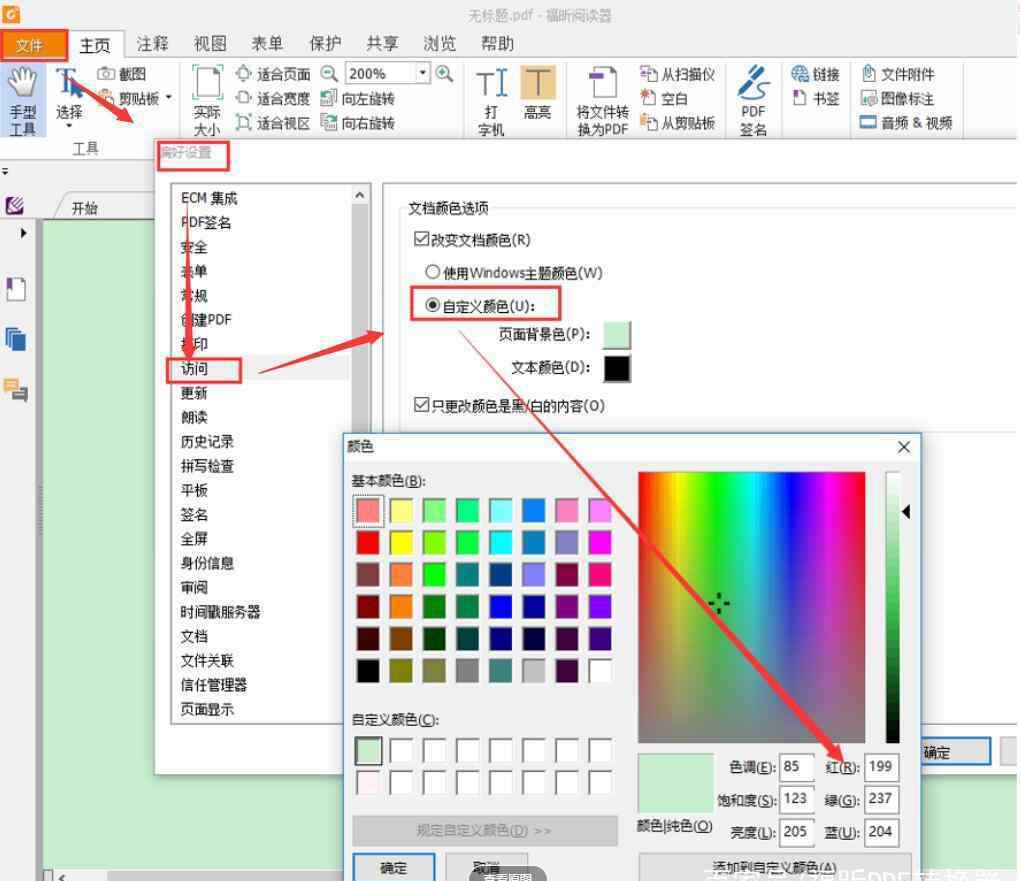Image resolution: width=1020 pixels, height=881 pixels.
Task: Choose Fit Visible (适合视区)
Action: pos(273,122)
